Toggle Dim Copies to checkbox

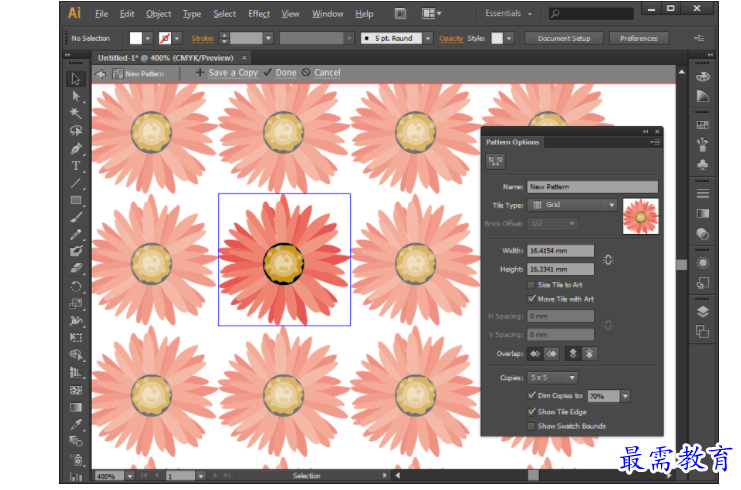tap(531, 395)
